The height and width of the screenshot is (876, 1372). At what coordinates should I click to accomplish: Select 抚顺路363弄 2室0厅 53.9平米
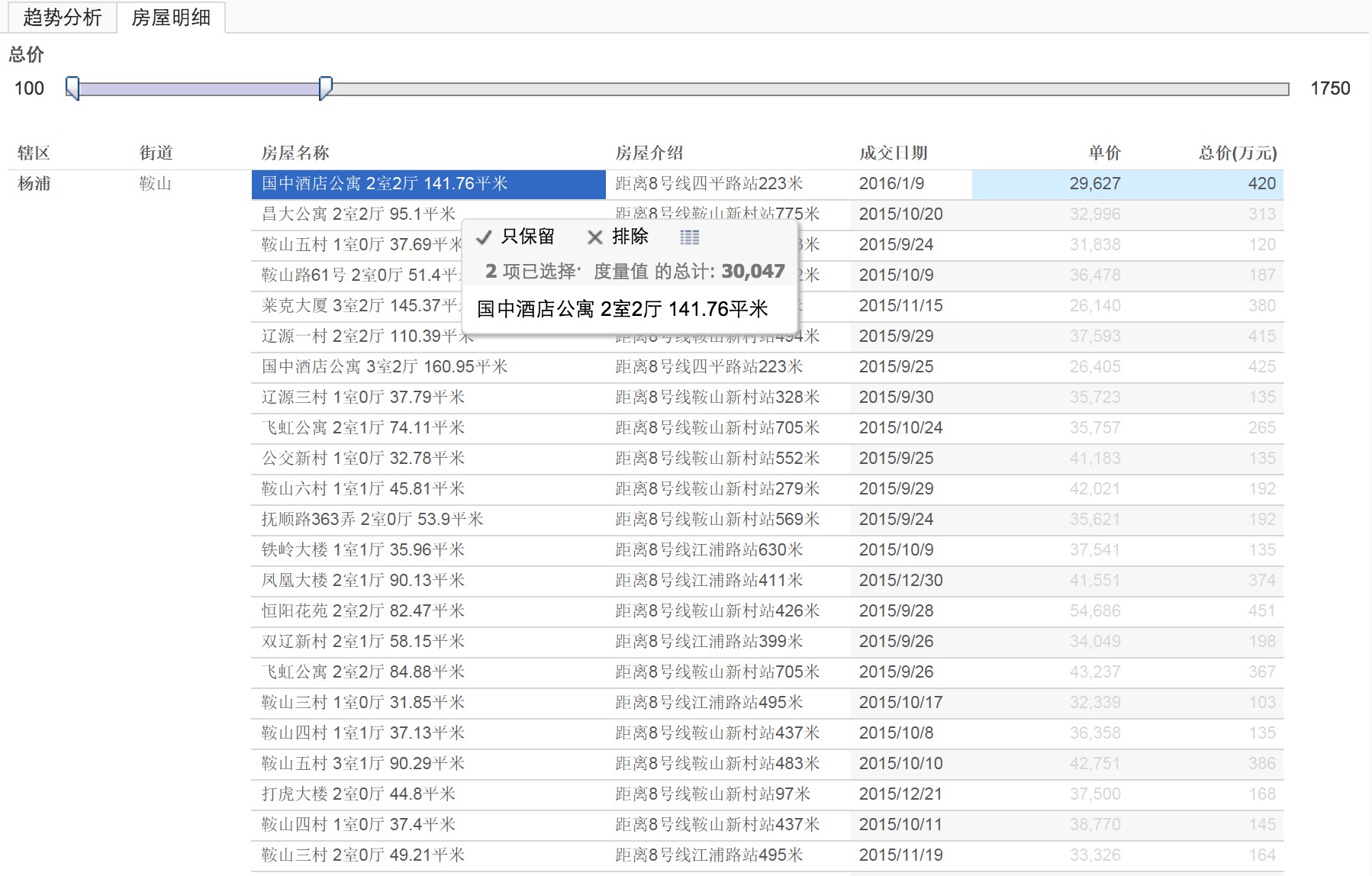(372, 519)
